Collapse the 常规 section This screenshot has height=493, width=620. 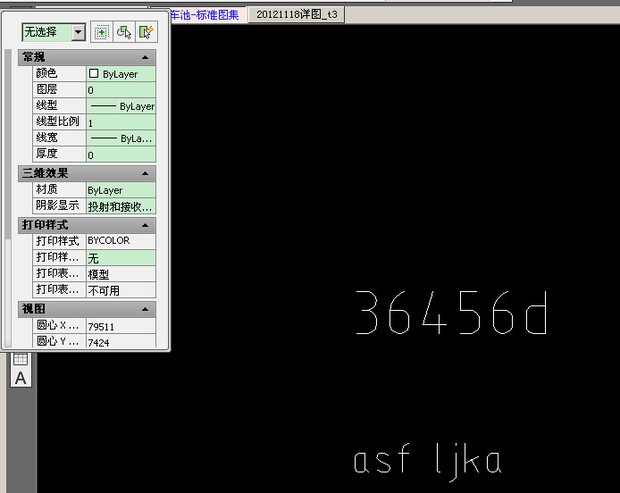tap(145, 58)
